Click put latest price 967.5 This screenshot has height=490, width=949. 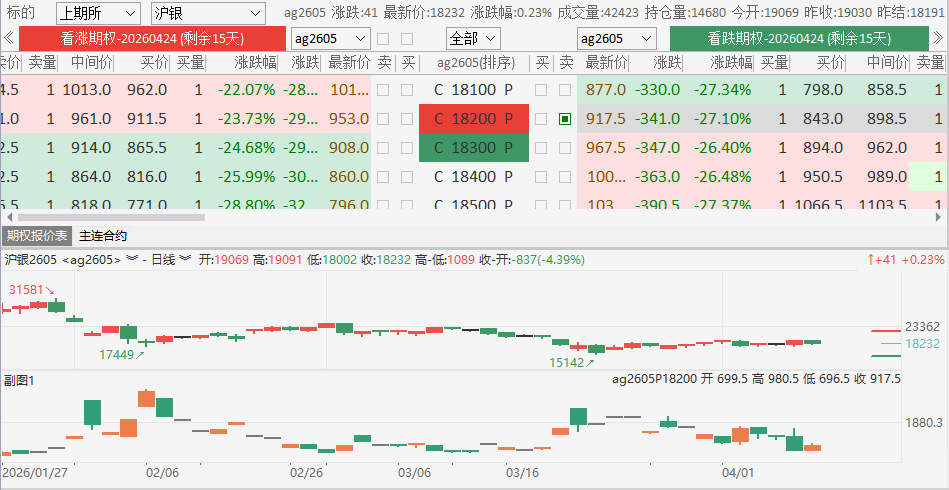(x=606, y=148)
